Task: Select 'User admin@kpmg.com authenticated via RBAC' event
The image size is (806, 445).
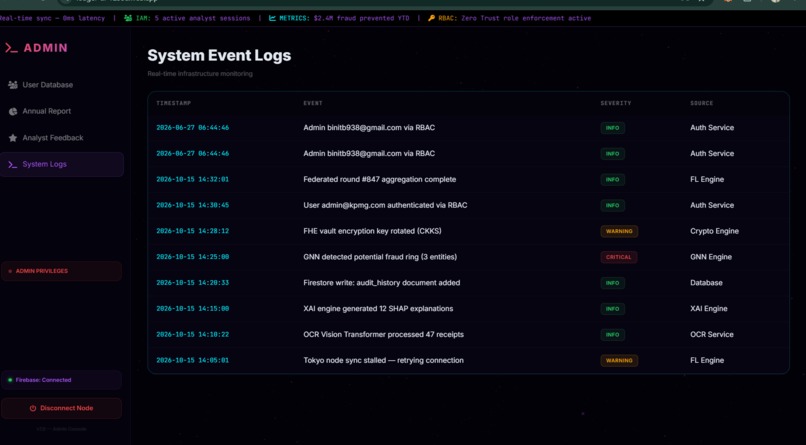Action: point(385,205)
